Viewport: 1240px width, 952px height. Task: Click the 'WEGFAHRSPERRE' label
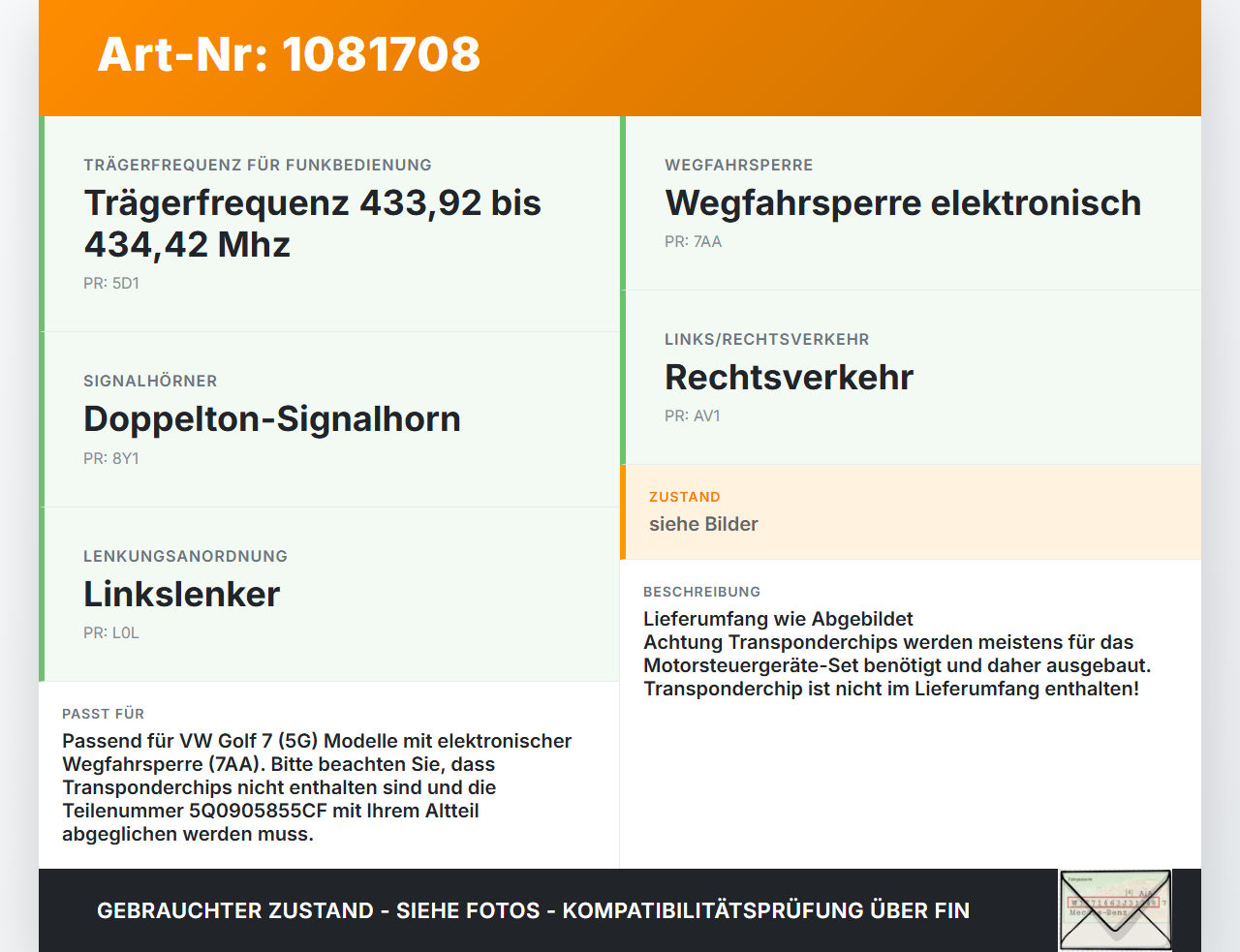tap(738, 166)
